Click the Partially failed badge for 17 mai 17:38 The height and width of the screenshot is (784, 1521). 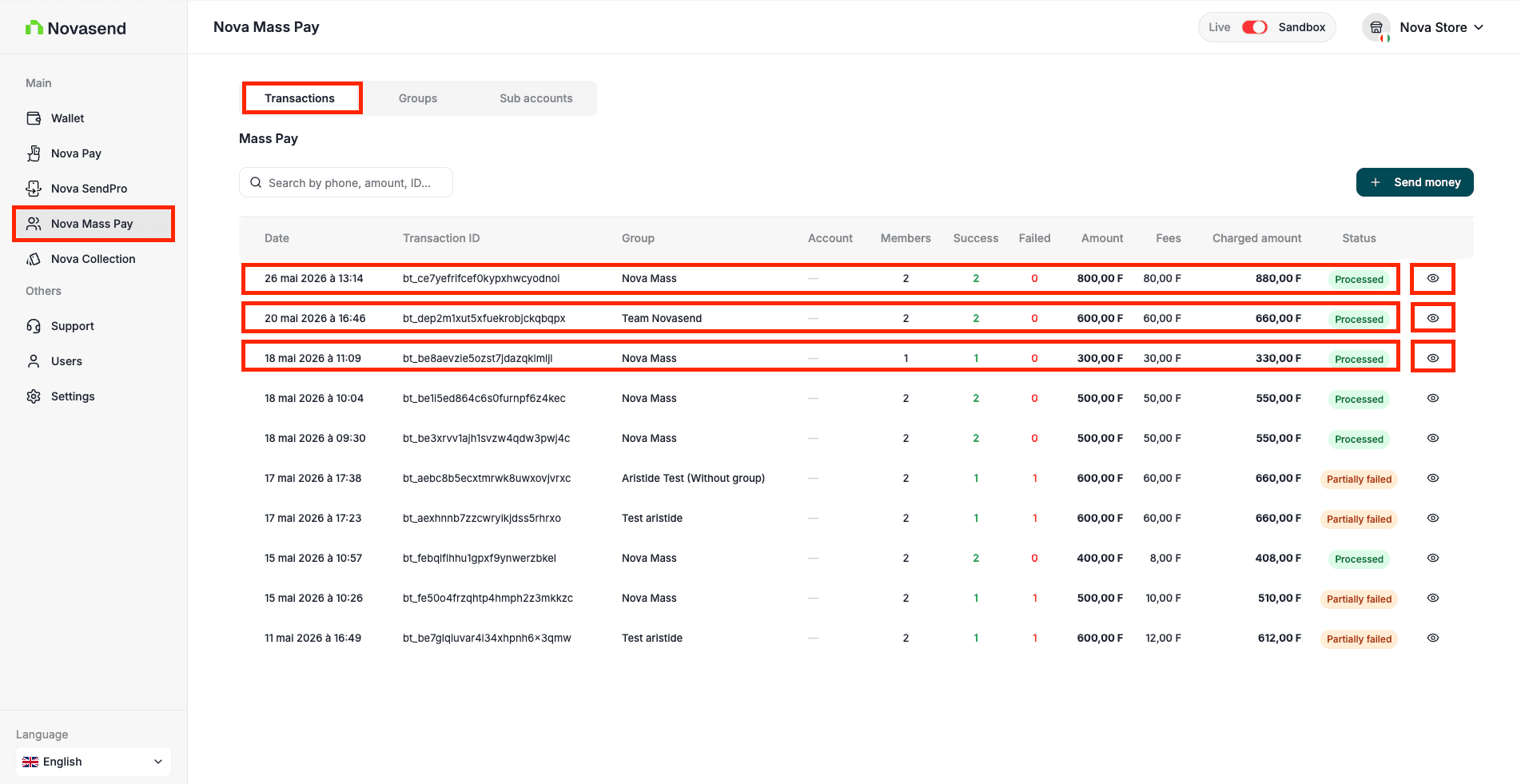1359,479
